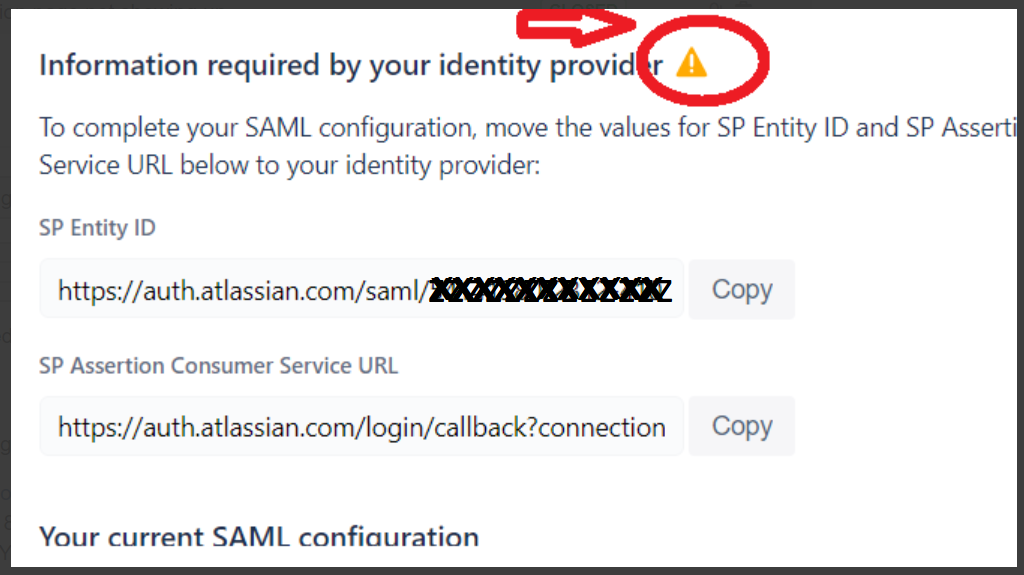Select the redacted XXXX portion of the Entity ID
Viewport: 1024px width, 575px height.
point(550,290)
